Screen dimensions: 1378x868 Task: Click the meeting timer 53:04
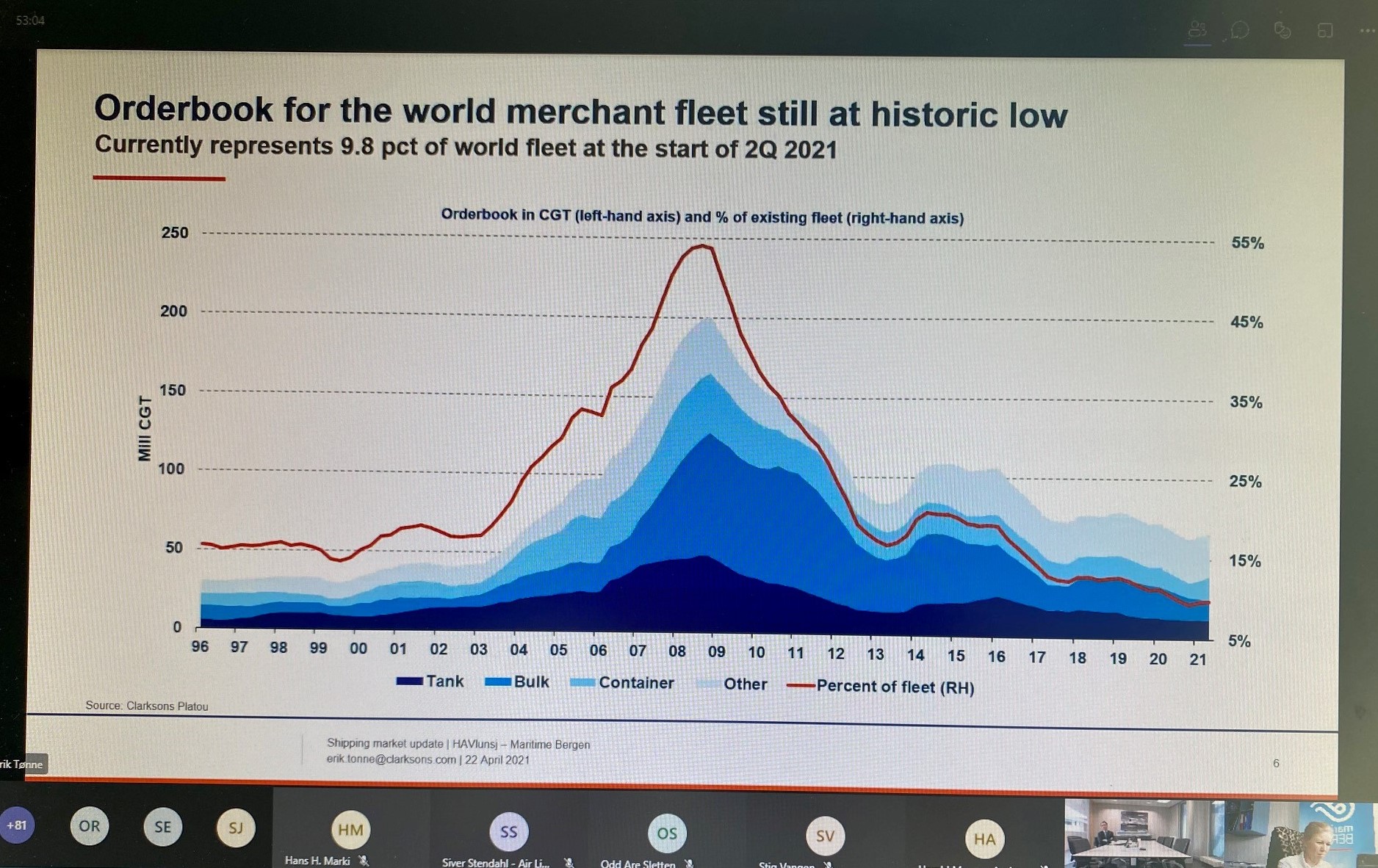coord(30,21)
